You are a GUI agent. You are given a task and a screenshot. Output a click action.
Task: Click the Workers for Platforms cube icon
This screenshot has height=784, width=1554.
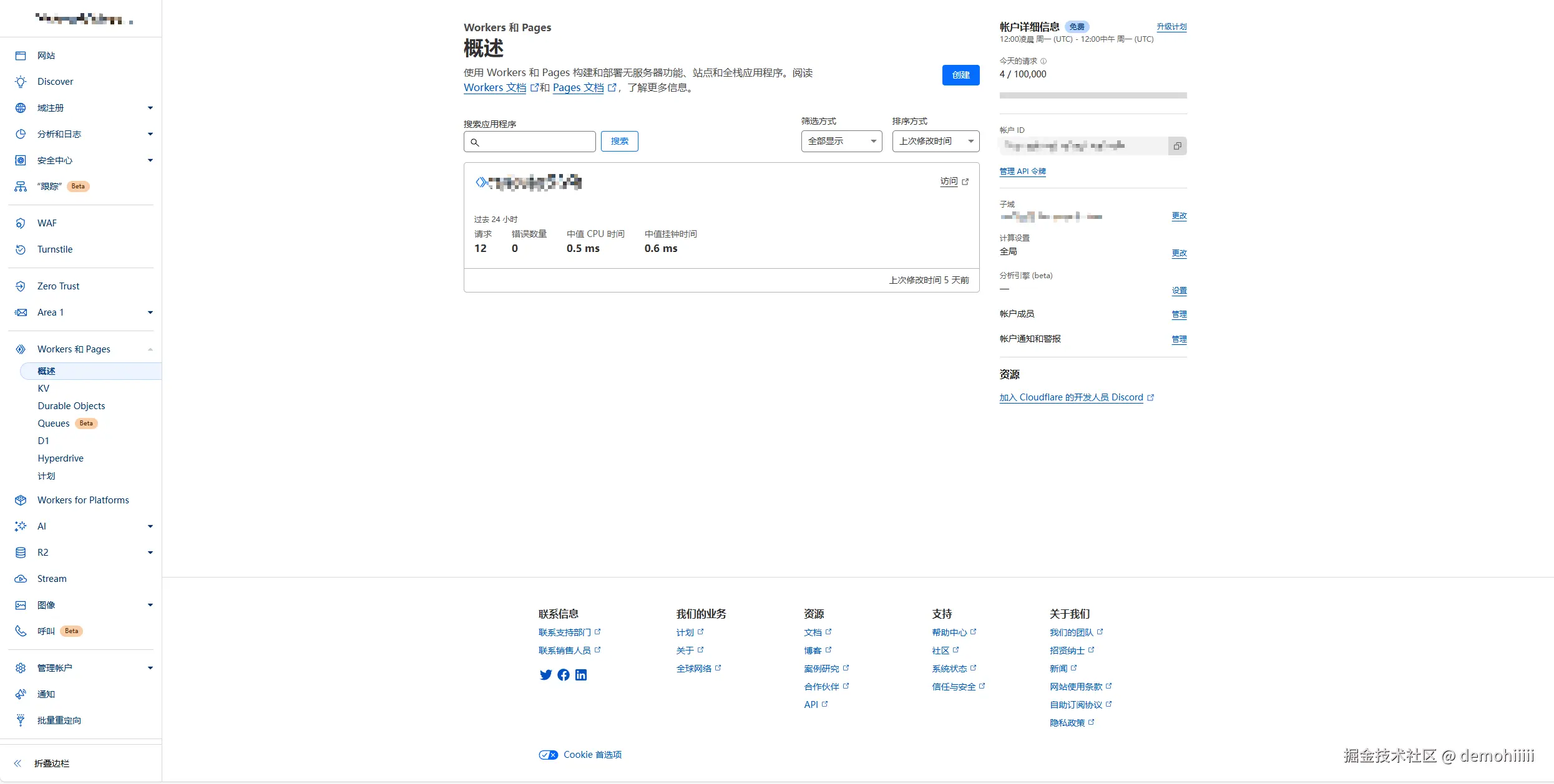21,500
